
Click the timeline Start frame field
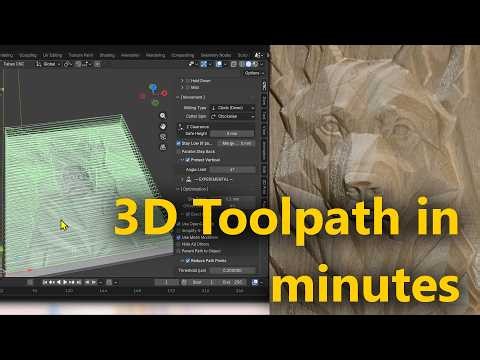(x=202, y=282)
